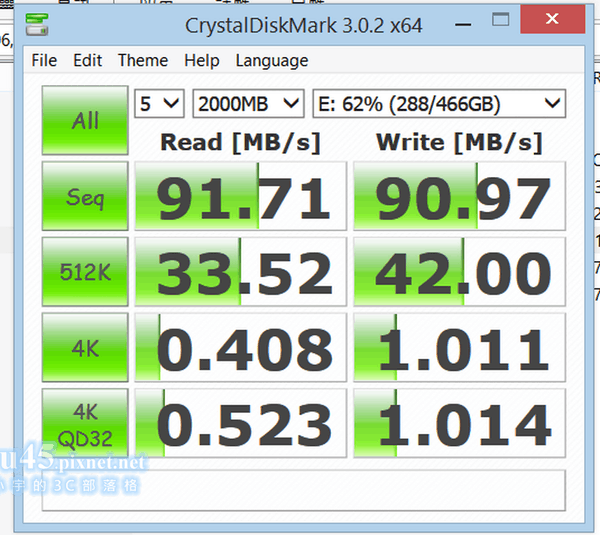Click the 512K read result 33.52

coord(241,272)
